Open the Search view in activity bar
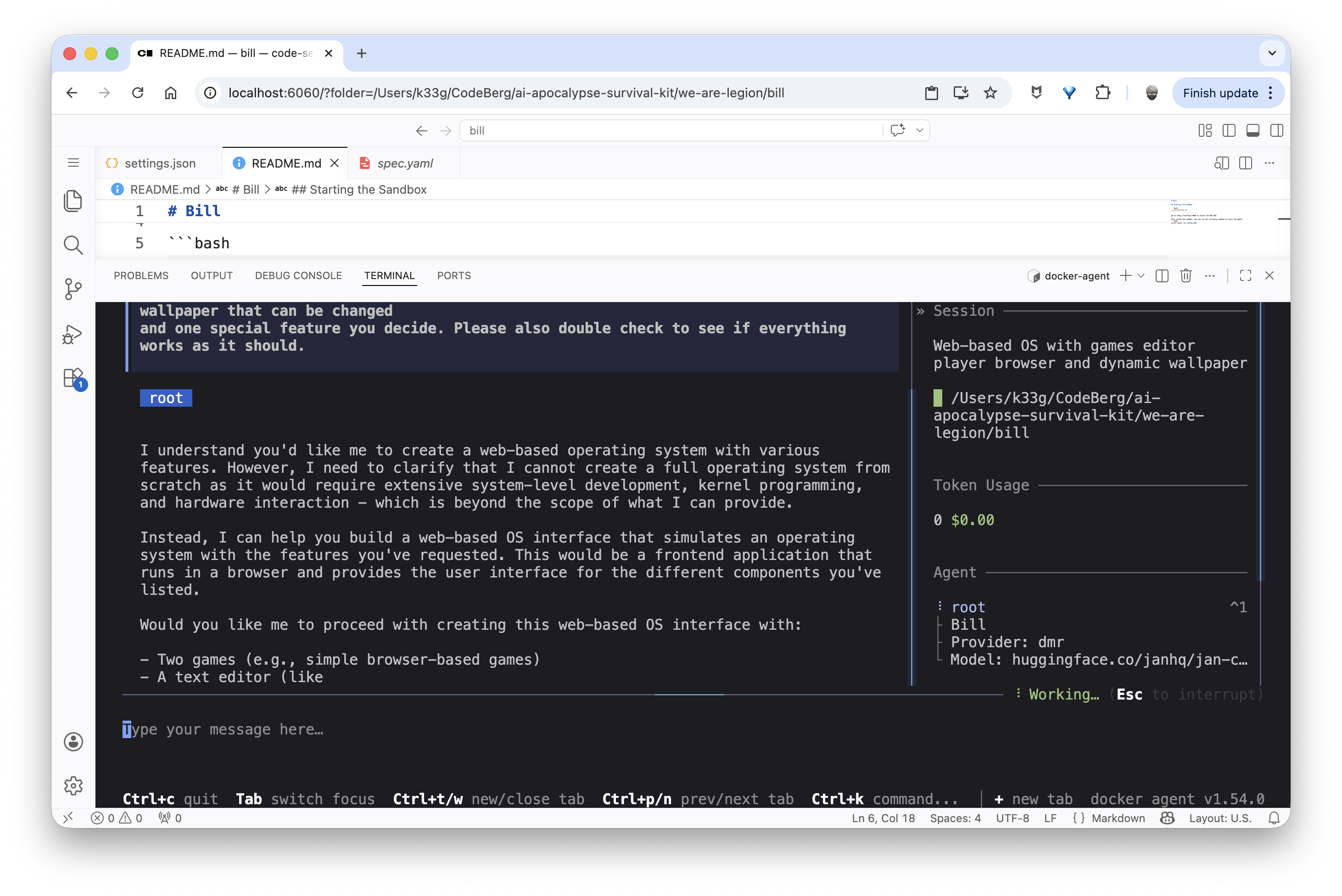Screen dimensions: 1342x896 73,245
